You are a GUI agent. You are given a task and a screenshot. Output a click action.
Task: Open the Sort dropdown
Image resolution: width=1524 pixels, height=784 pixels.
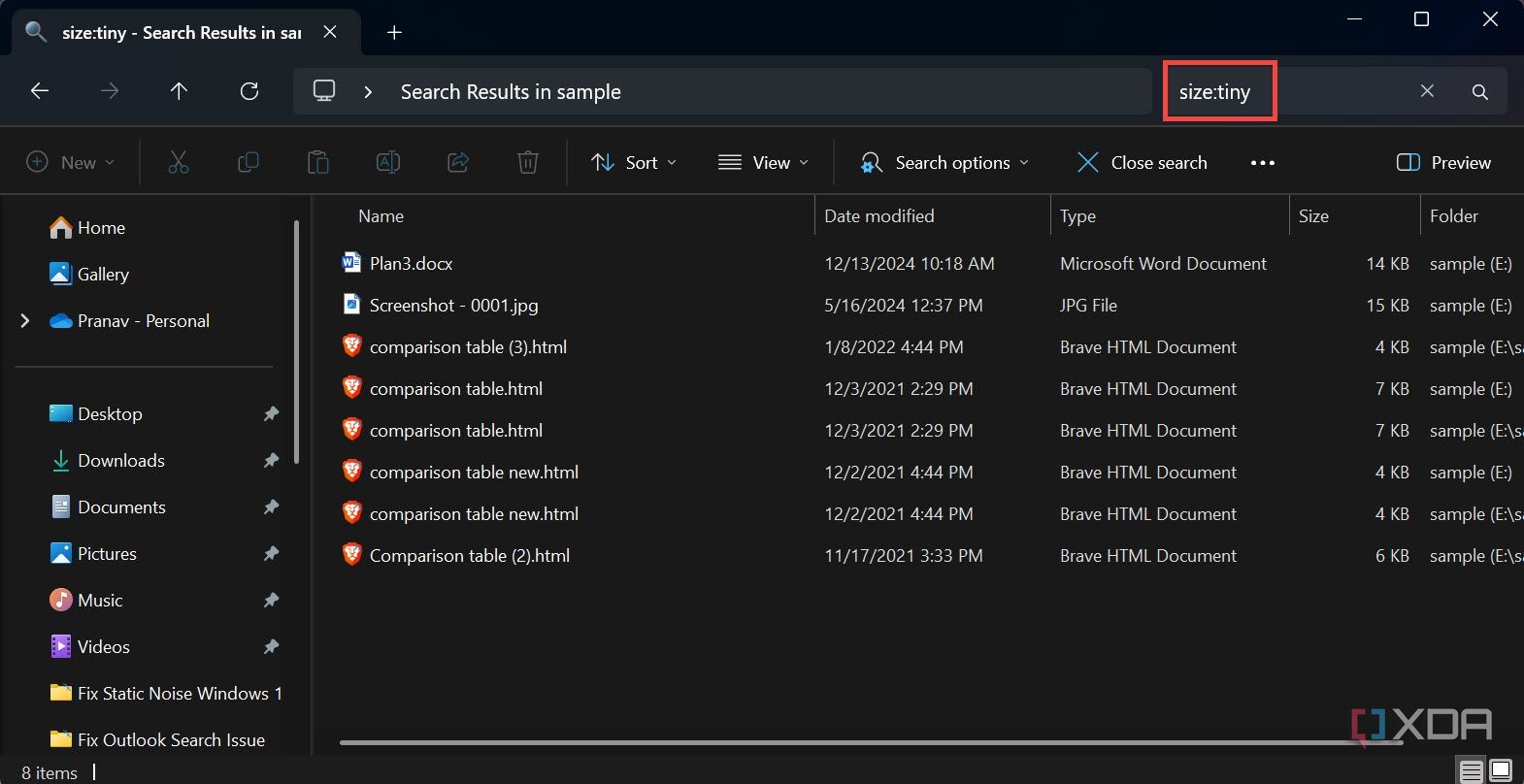(634, 163)
